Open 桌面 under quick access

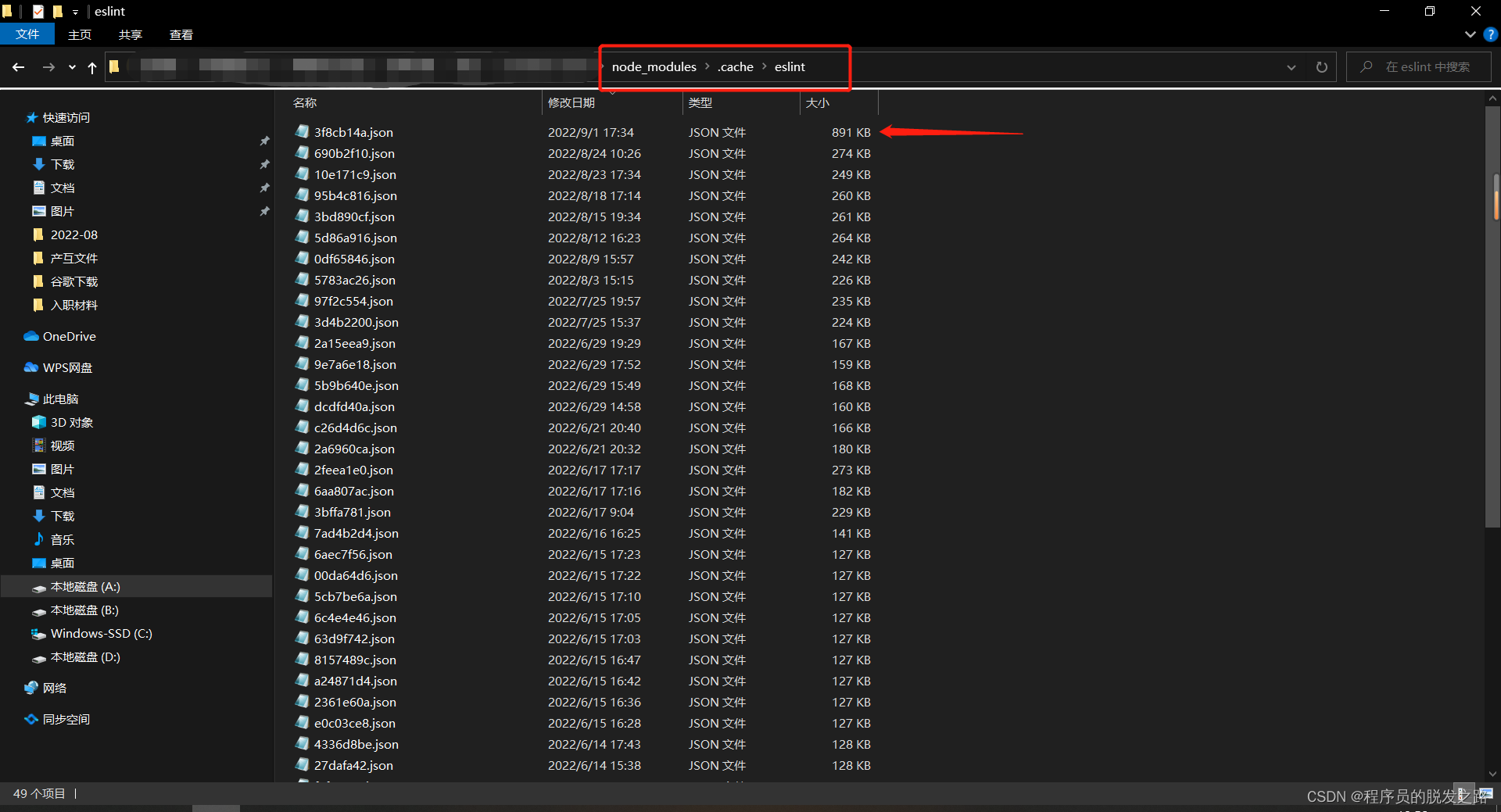[x=63, y=141]
